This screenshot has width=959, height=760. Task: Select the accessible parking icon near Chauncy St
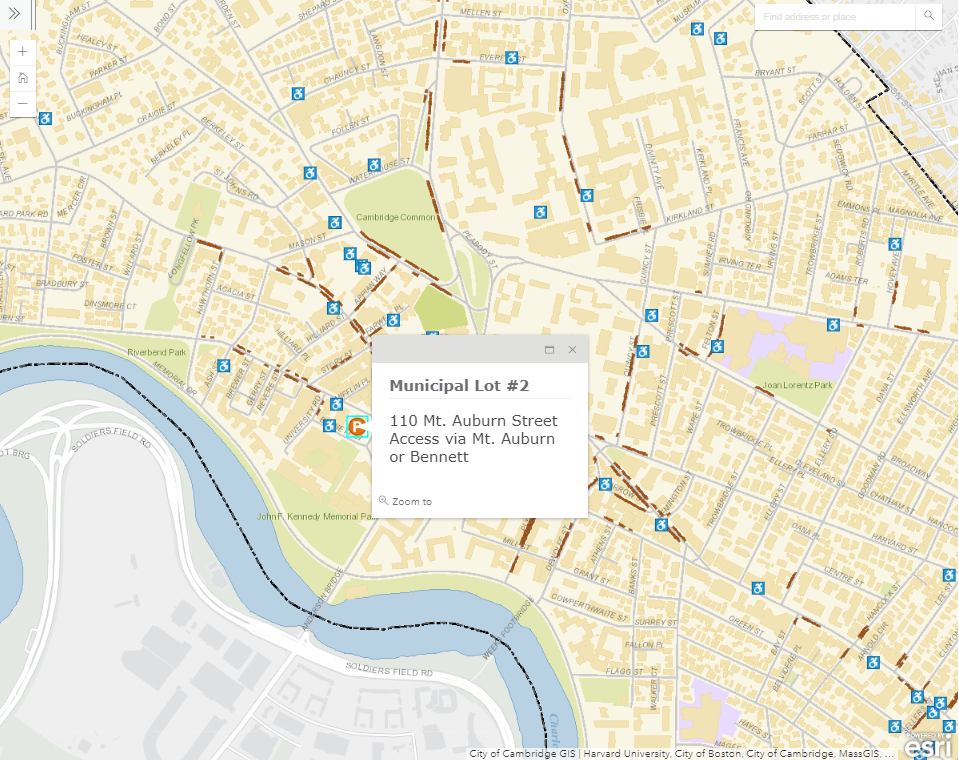tap(297, 93)
